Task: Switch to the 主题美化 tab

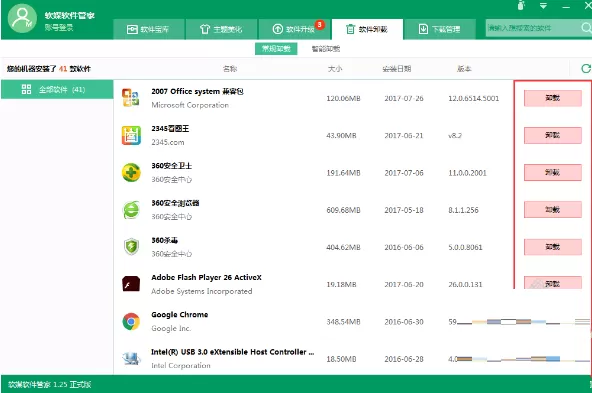Action: (221, 29)
